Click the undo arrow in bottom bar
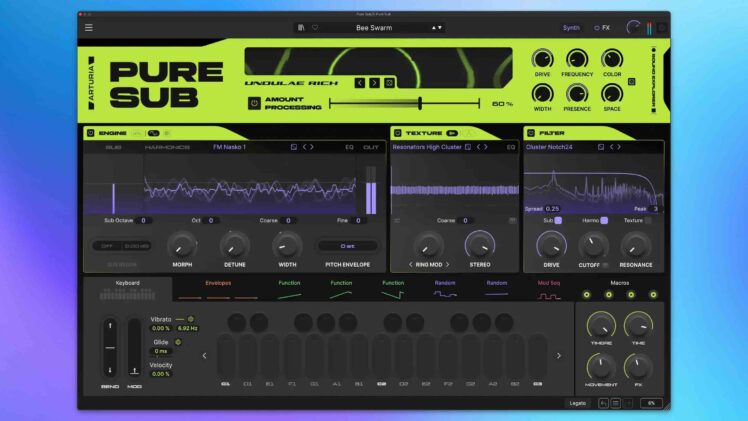The width and height of the screenshot is (748, 421). (x=603, y=403)
